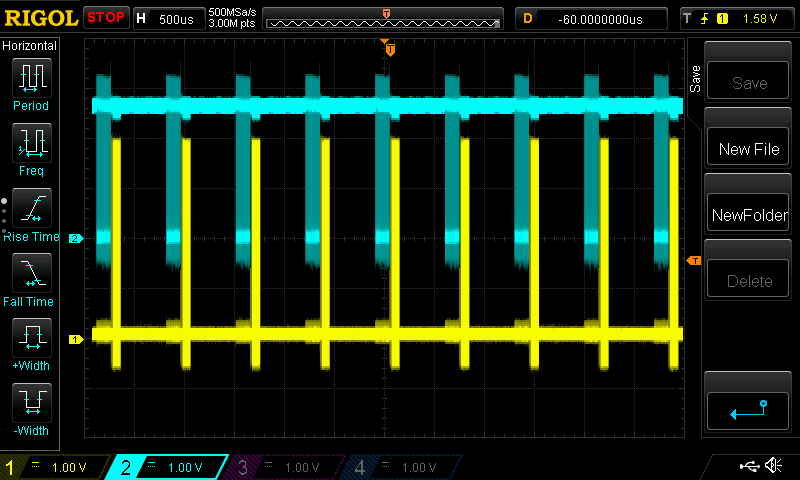Toggle channel 1 at 1.00 V
This screenshot has width=800, height=480.
(56, 467)
